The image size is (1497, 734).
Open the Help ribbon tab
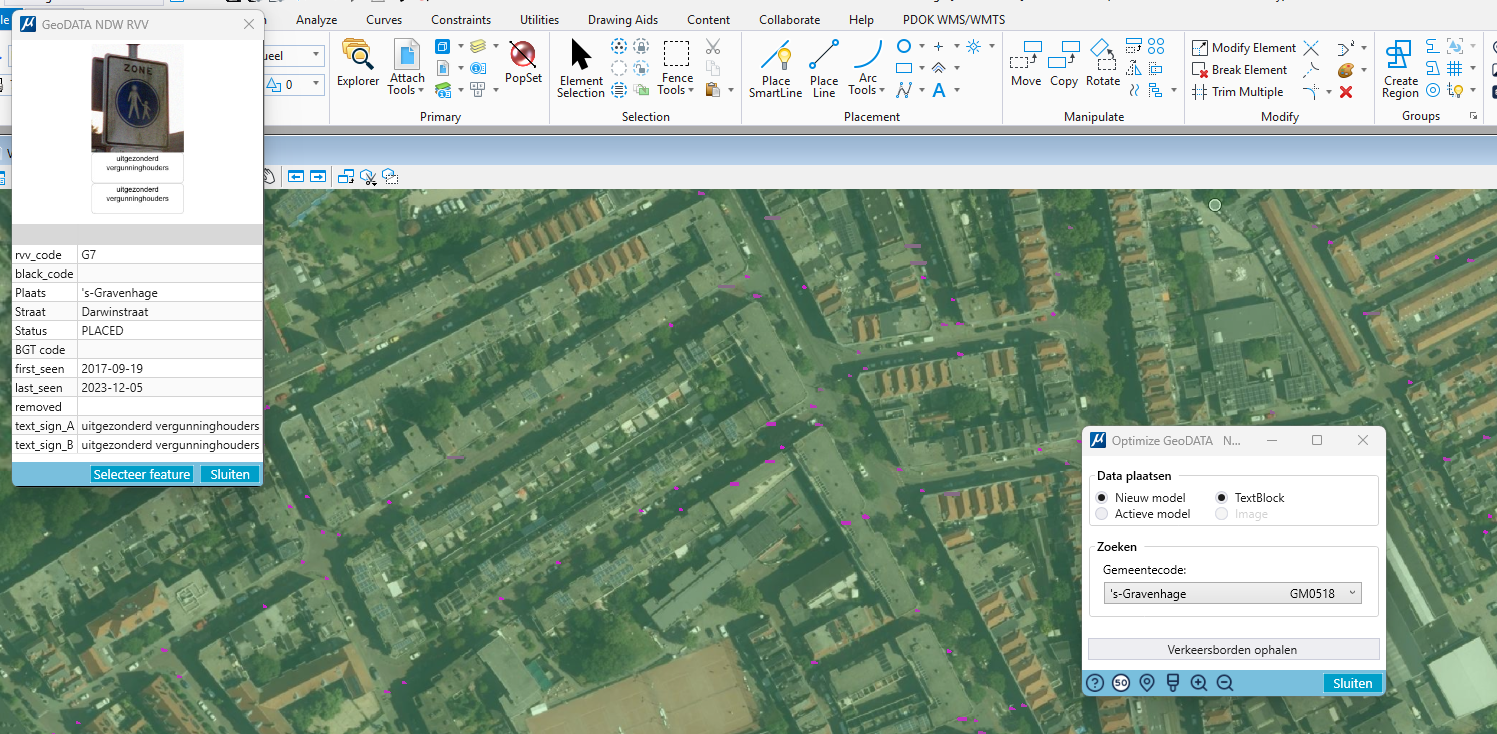(861, 20)
